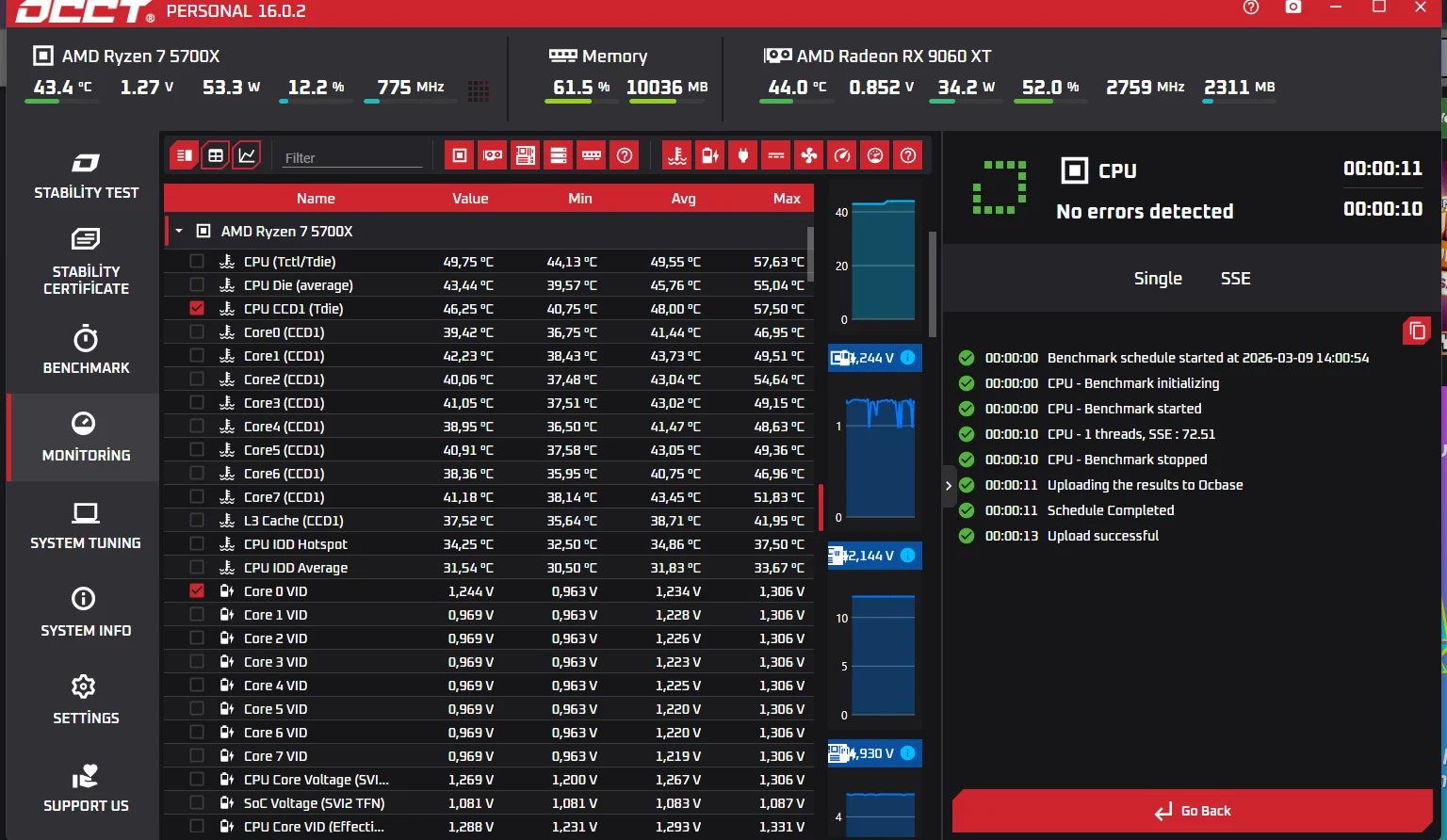The height and width of the screenshot is (840, 1447).
Task: Open the Stability Certificate section
Action: tap(86, 262)
